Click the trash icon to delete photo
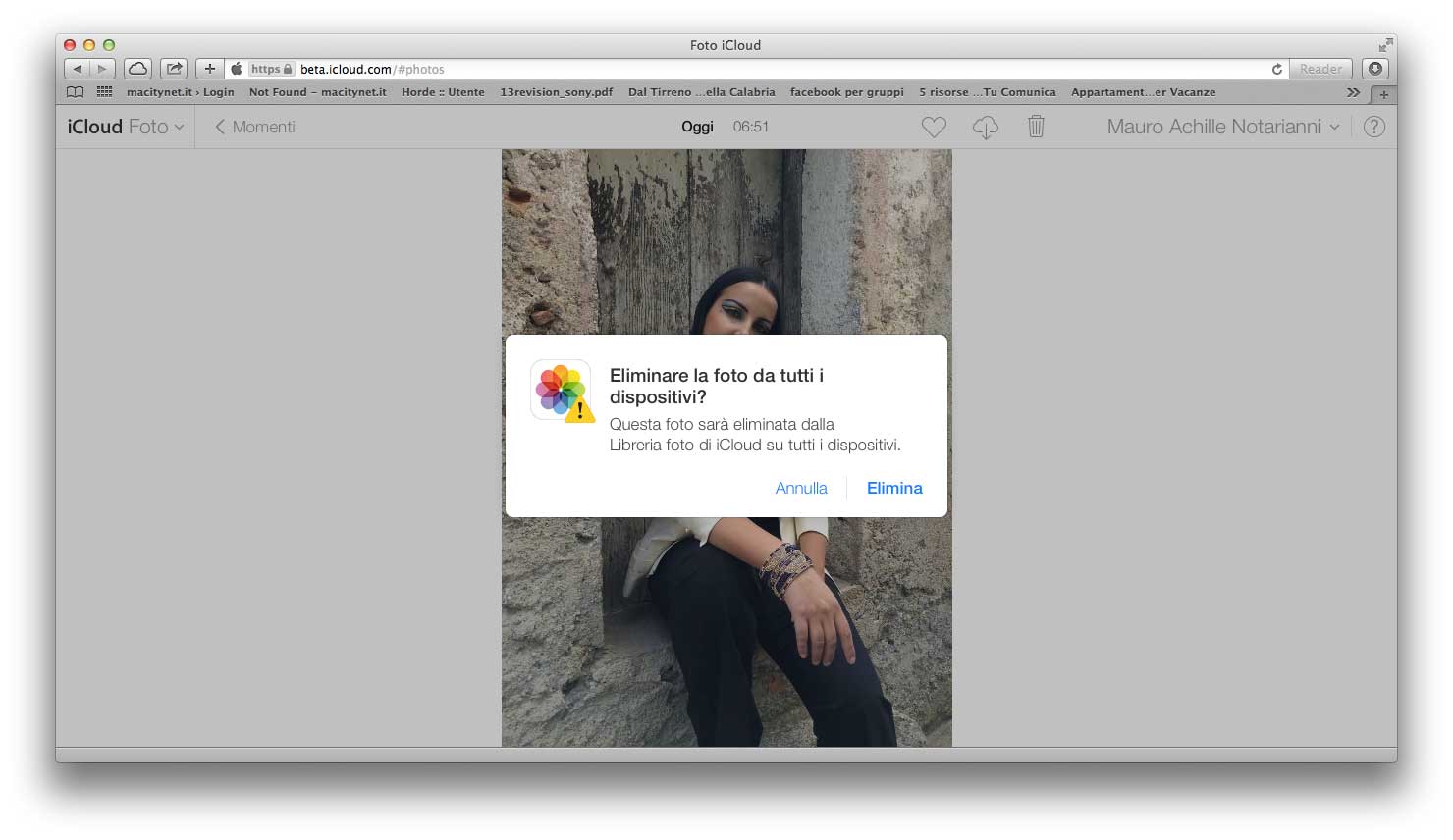The height and width of the screenshot is (840, 1453). click(1036, 127)
